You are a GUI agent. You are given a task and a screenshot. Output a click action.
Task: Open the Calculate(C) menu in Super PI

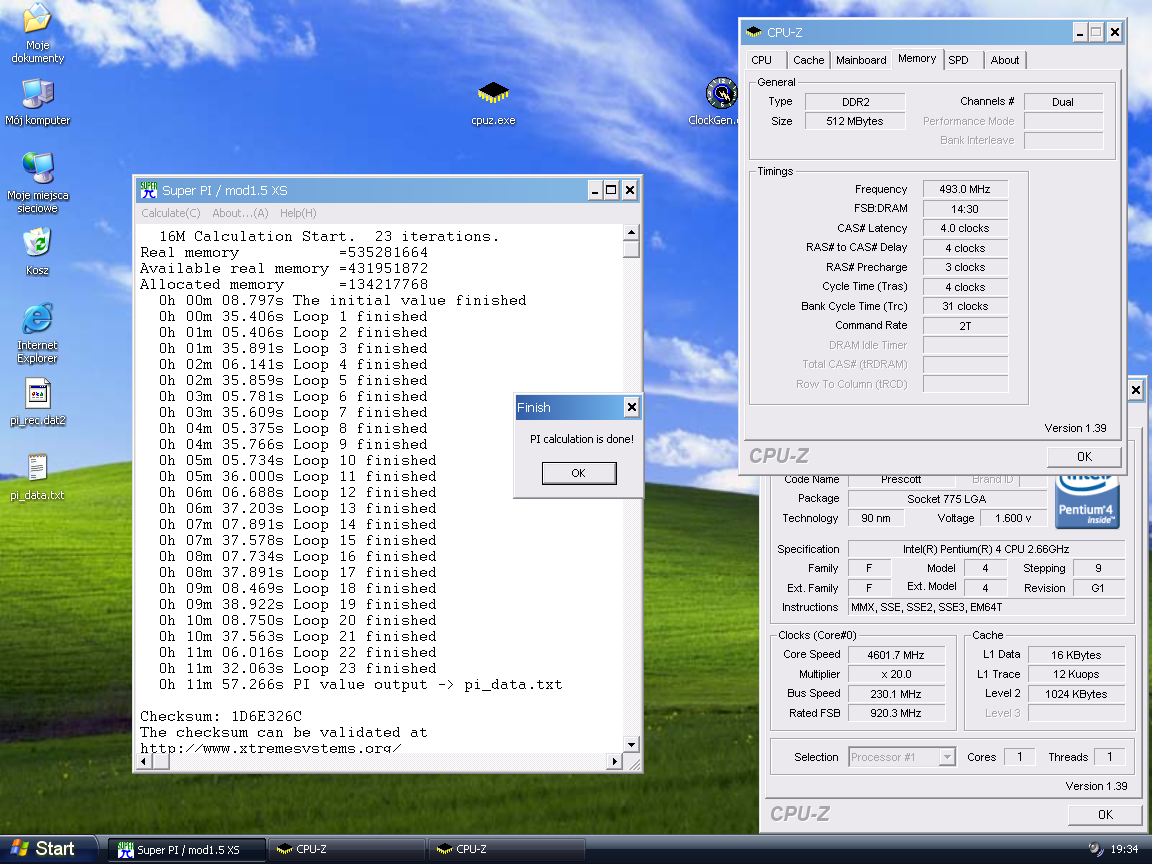[170, 213]
